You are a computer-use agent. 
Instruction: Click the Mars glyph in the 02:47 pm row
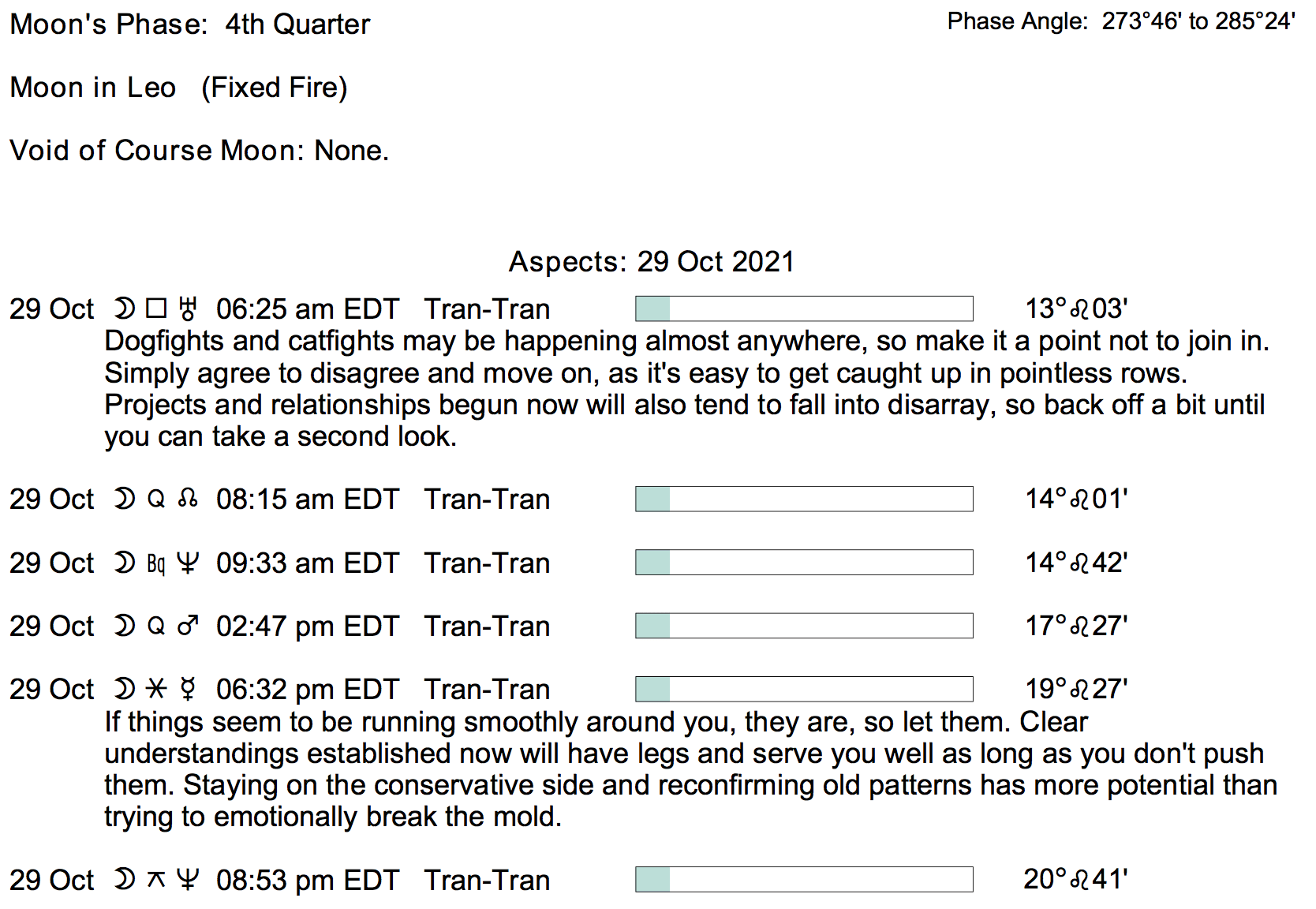point(187,627)
